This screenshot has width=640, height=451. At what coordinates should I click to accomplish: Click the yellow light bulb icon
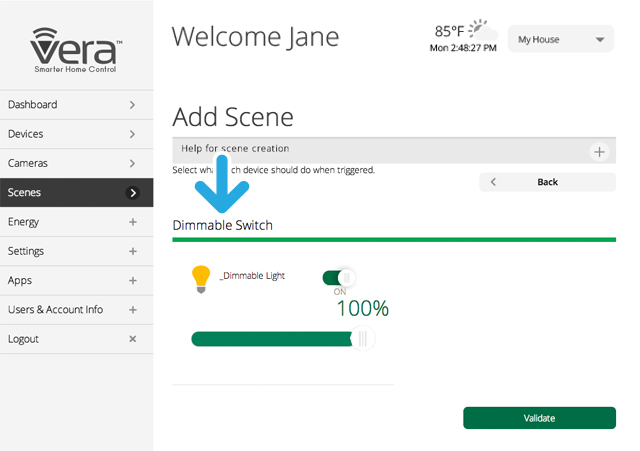201,279
